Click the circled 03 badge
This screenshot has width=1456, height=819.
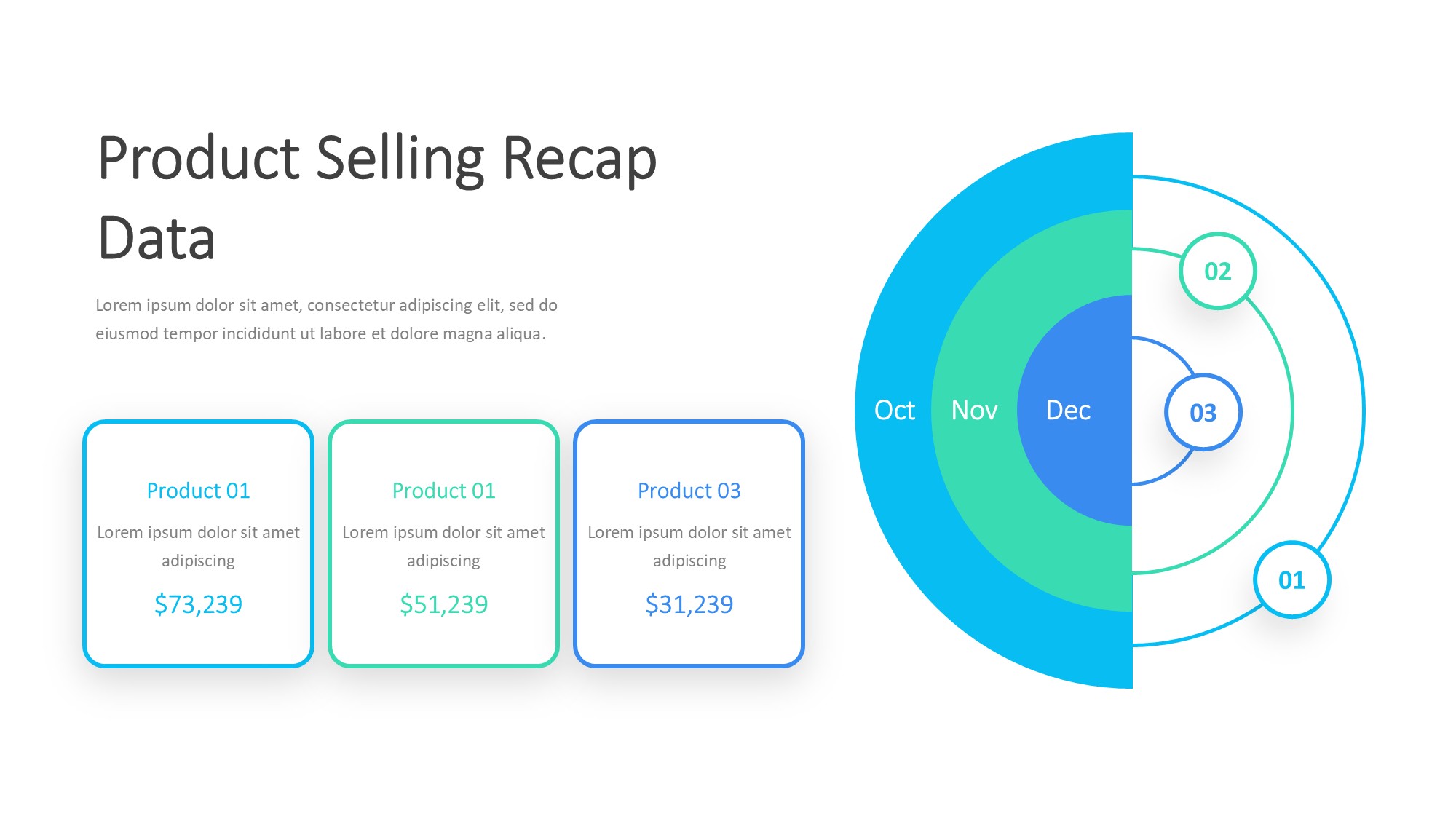tap(1203, 413)
